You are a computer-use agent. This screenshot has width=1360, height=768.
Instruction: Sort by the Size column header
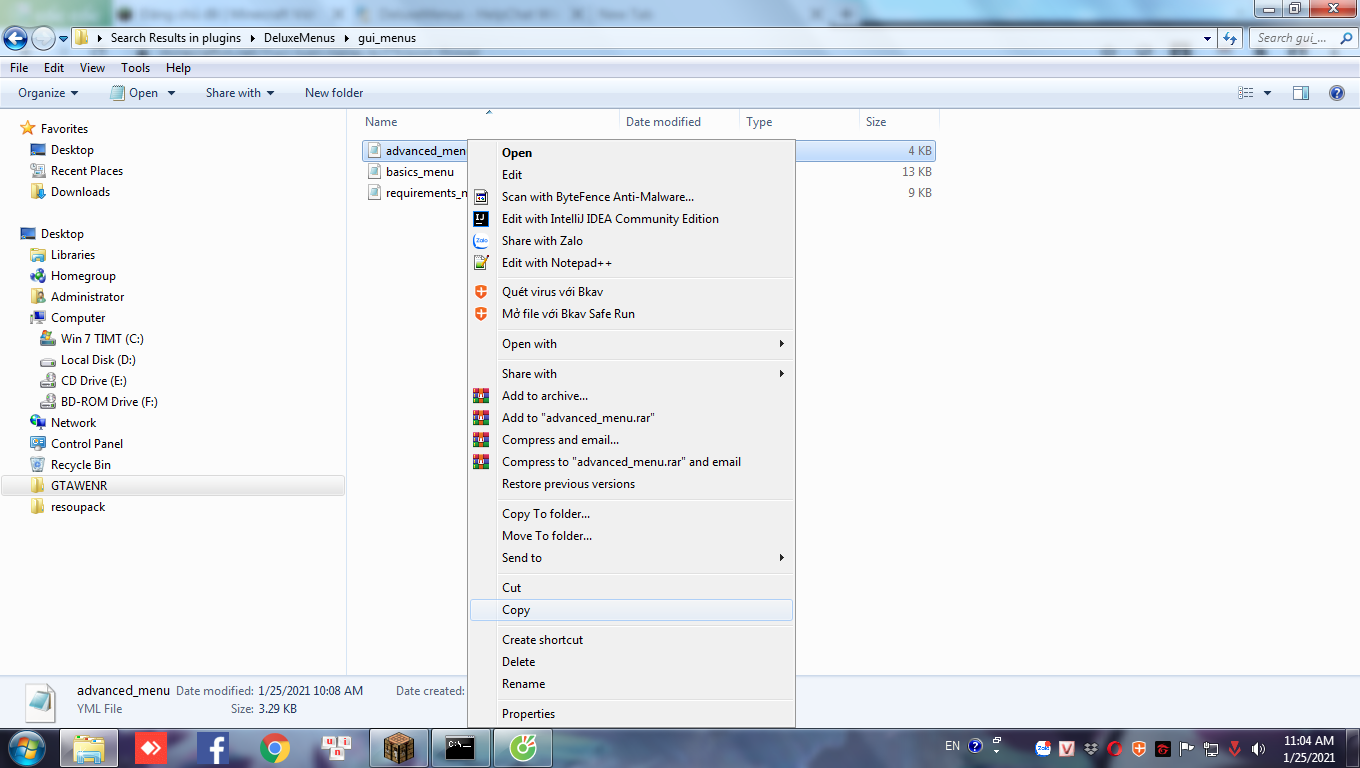(x=899, y=122)
